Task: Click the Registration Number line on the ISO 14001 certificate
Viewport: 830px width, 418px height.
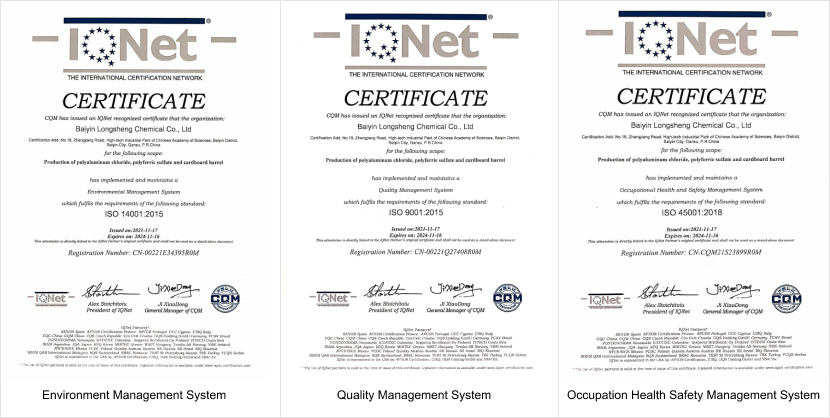Action: tap(133, 253)
